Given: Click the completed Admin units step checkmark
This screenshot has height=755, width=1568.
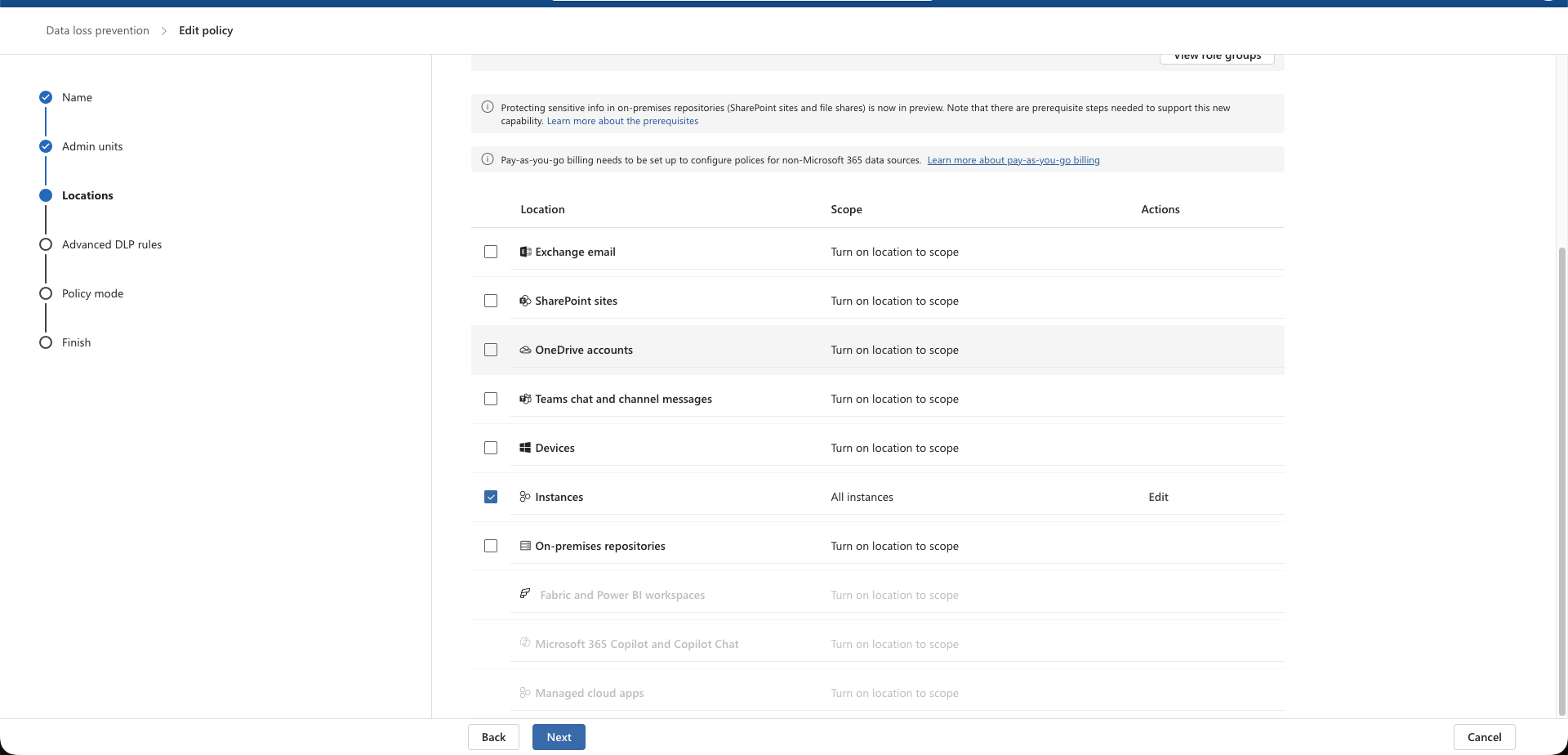Looking at the screenshot, I should tap(46, 146).
